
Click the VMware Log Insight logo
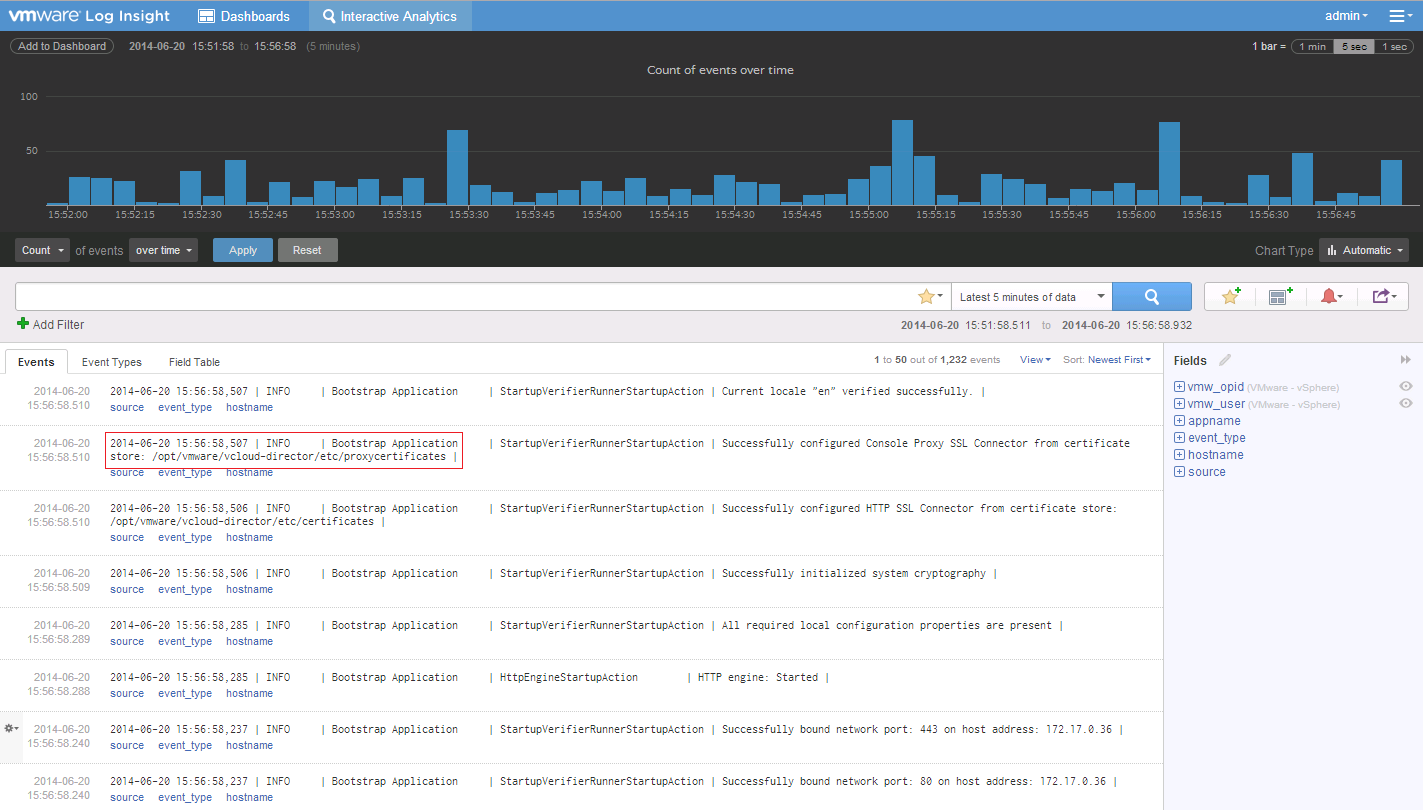[x=89, y=16]
